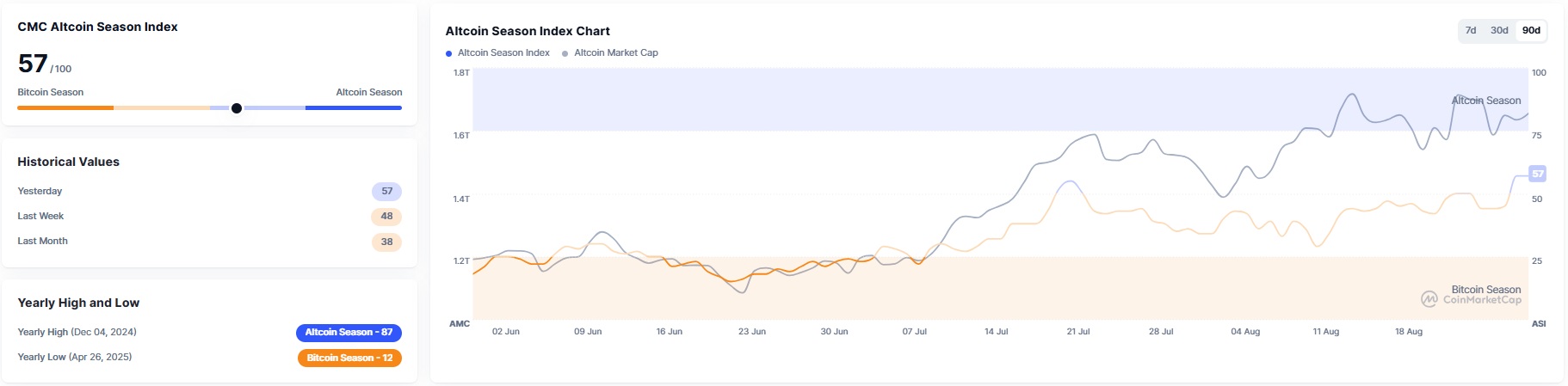This screenshot has width=1568, height=386.
Task: Click Last Week value badge 48
Action: tap(386, 217)
